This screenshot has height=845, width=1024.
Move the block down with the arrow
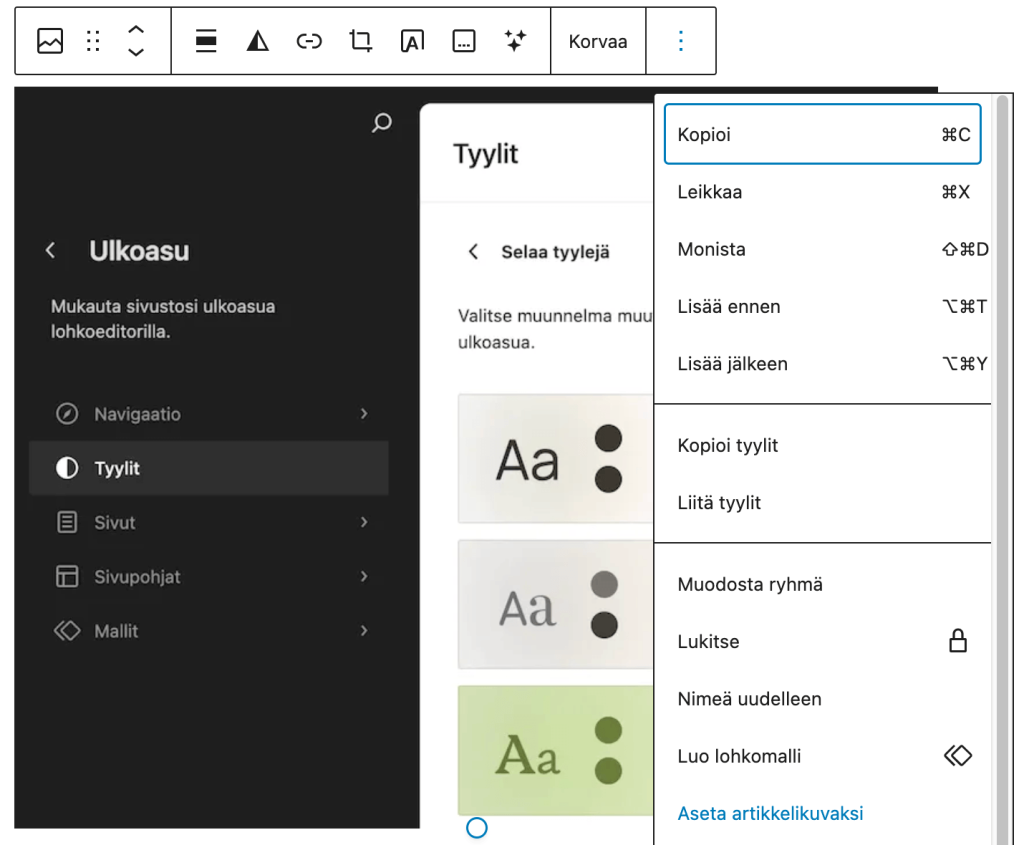coord(136,52)
